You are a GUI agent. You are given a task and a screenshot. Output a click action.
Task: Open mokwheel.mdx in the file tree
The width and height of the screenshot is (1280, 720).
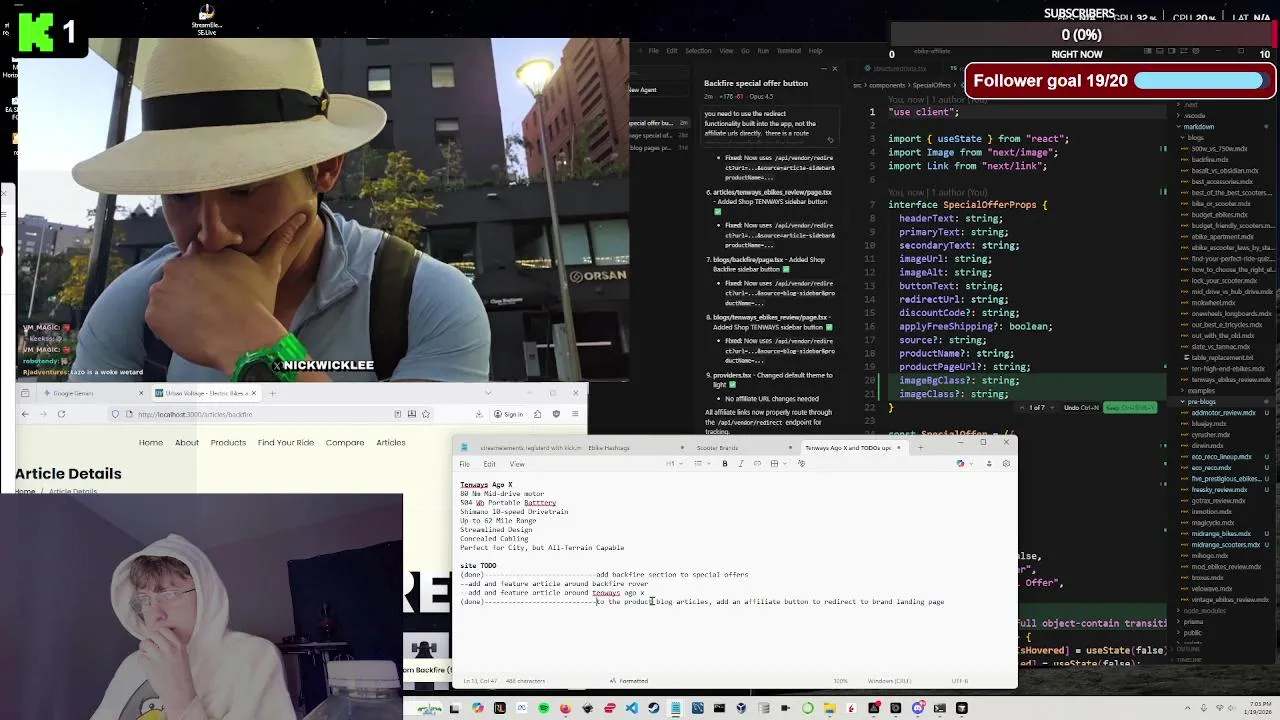point(1214,303)
